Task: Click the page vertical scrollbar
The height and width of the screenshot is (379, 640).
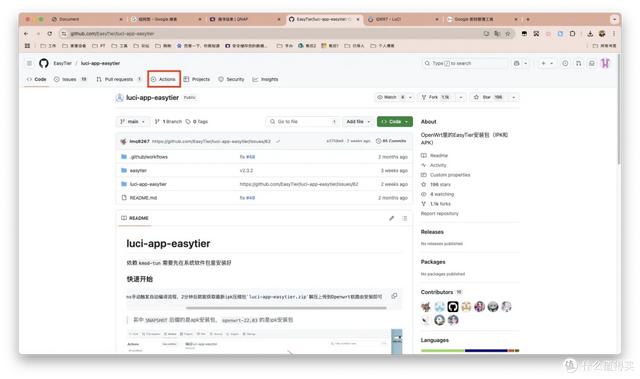Action: [619, 110]
